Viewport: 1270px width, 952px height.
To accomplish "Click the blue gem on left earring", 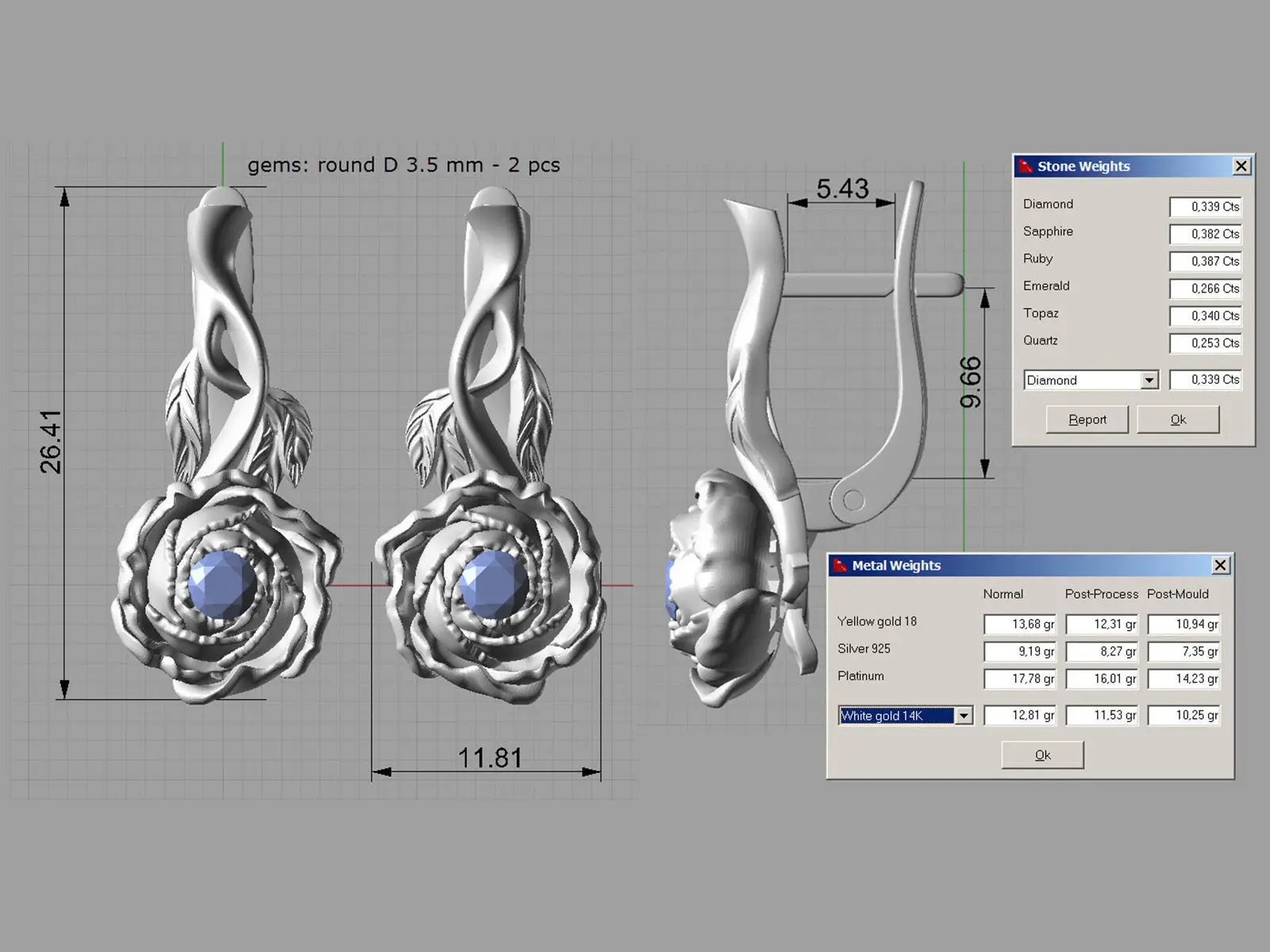I will tap(222, 585).
